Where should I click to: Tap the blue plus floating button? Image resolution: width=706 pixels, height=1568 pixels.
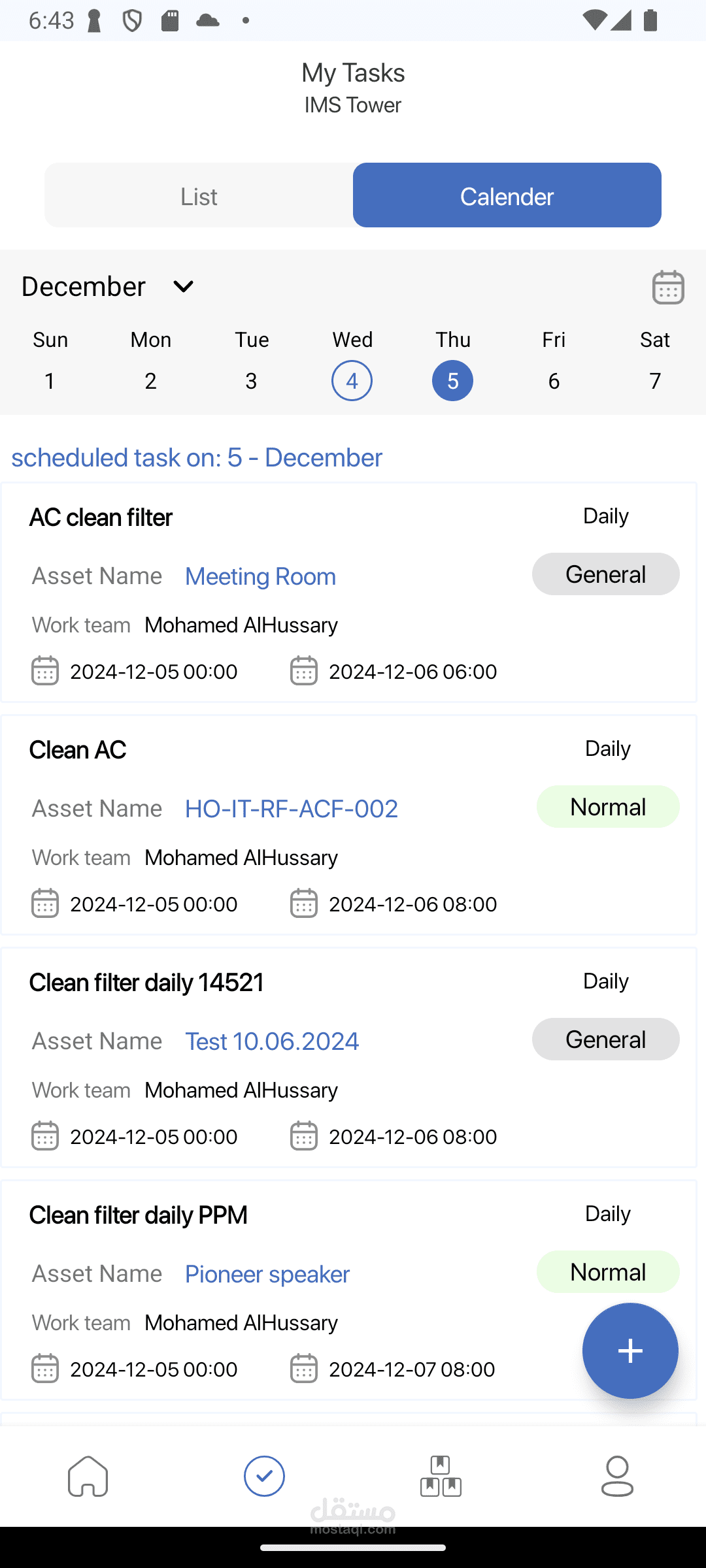click(630, 1350)
